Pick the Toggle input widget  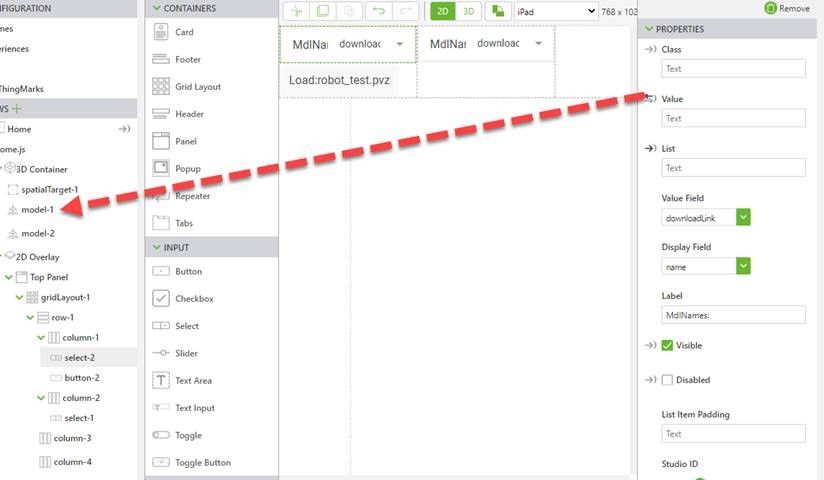point(177,435)
